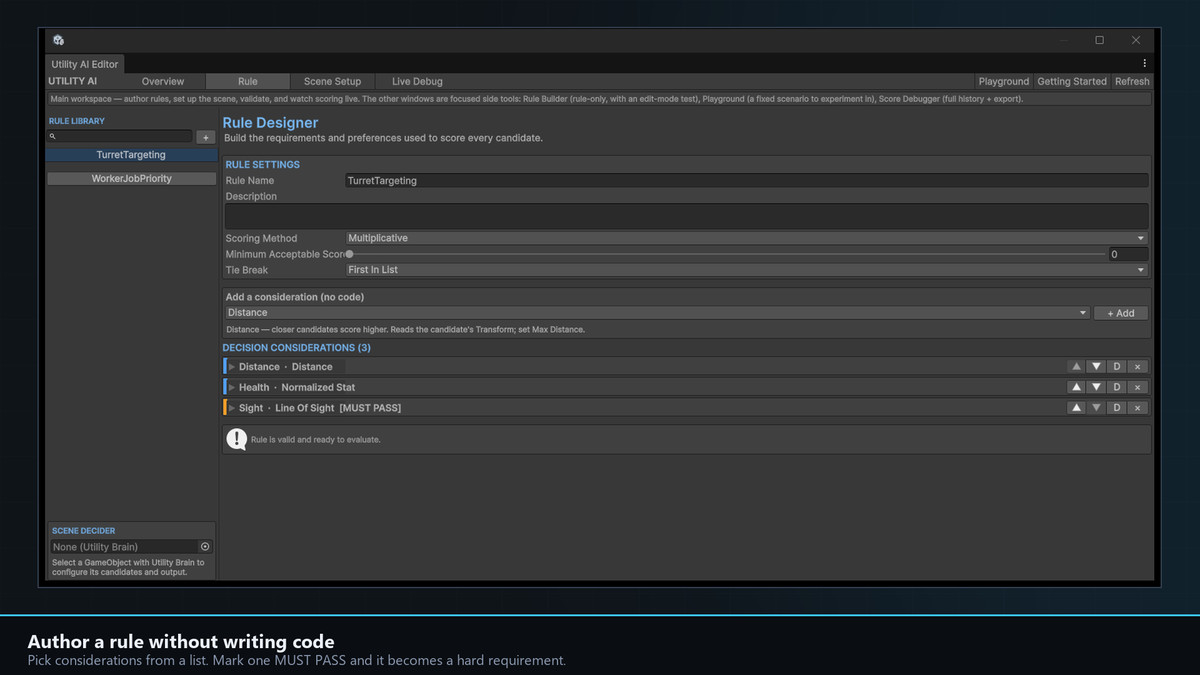This screenshot has width=1200, height=675.
Task: Click the Unity icon in title bar
Action: (59, 40)
